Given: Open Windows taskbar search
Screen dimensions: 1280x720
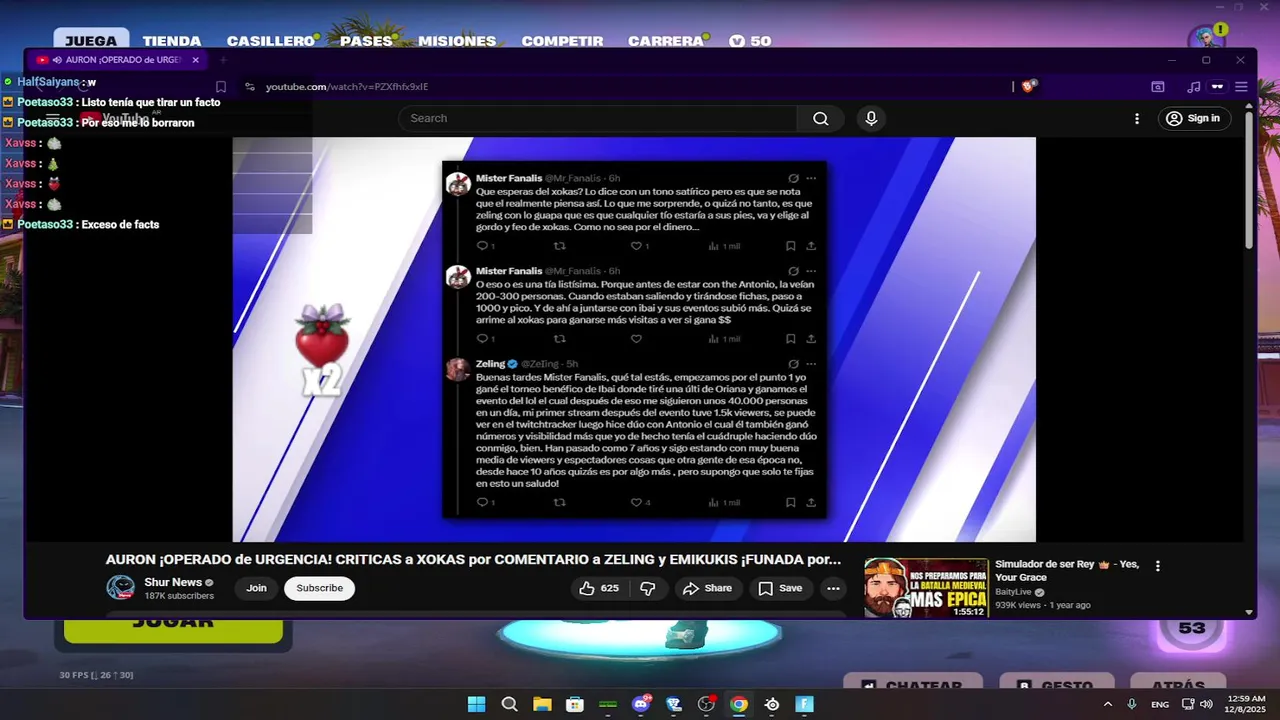Looking at the screenshot, I should pyautogui.click(x=509, y=704).
